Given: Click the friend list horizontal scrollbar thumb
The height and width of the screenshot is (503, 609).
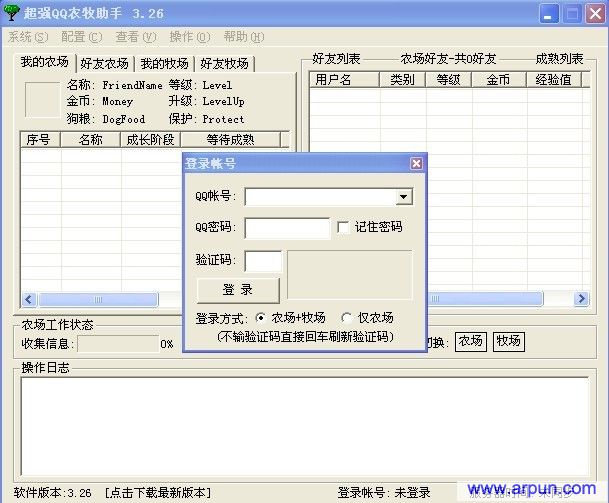Looking at the screenshot, I should (x=485, y=299).
